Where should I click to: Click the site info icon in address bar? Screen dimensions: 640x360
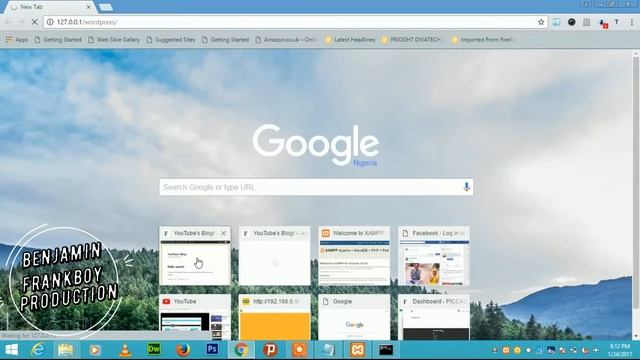point(50,22)
